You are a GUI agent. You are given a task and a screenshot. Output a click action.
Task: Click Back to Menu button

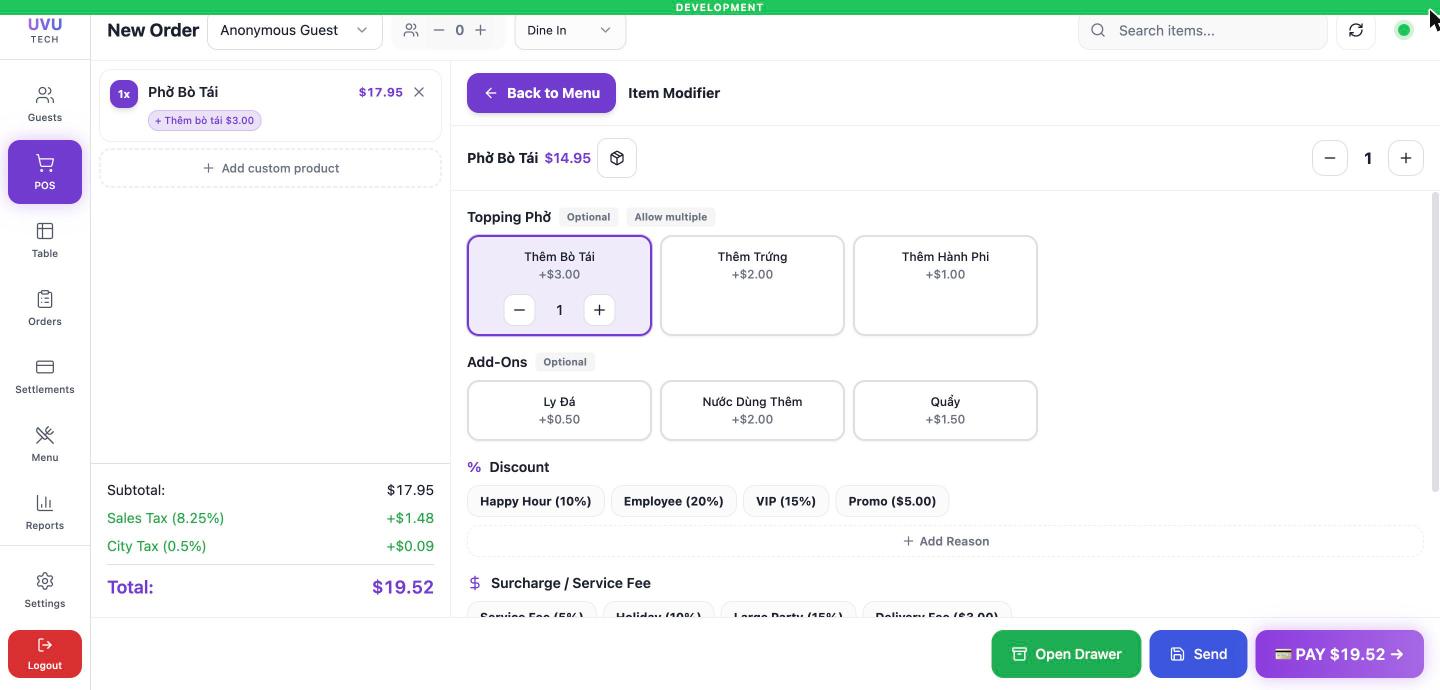[541, 93]
